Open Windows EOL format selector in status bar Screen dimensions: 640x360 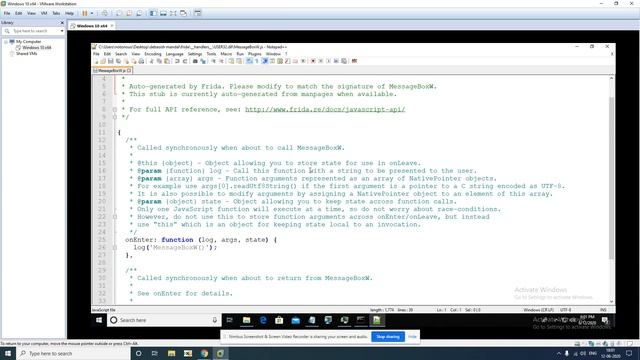pyautogui.click(x=539, y=310)
